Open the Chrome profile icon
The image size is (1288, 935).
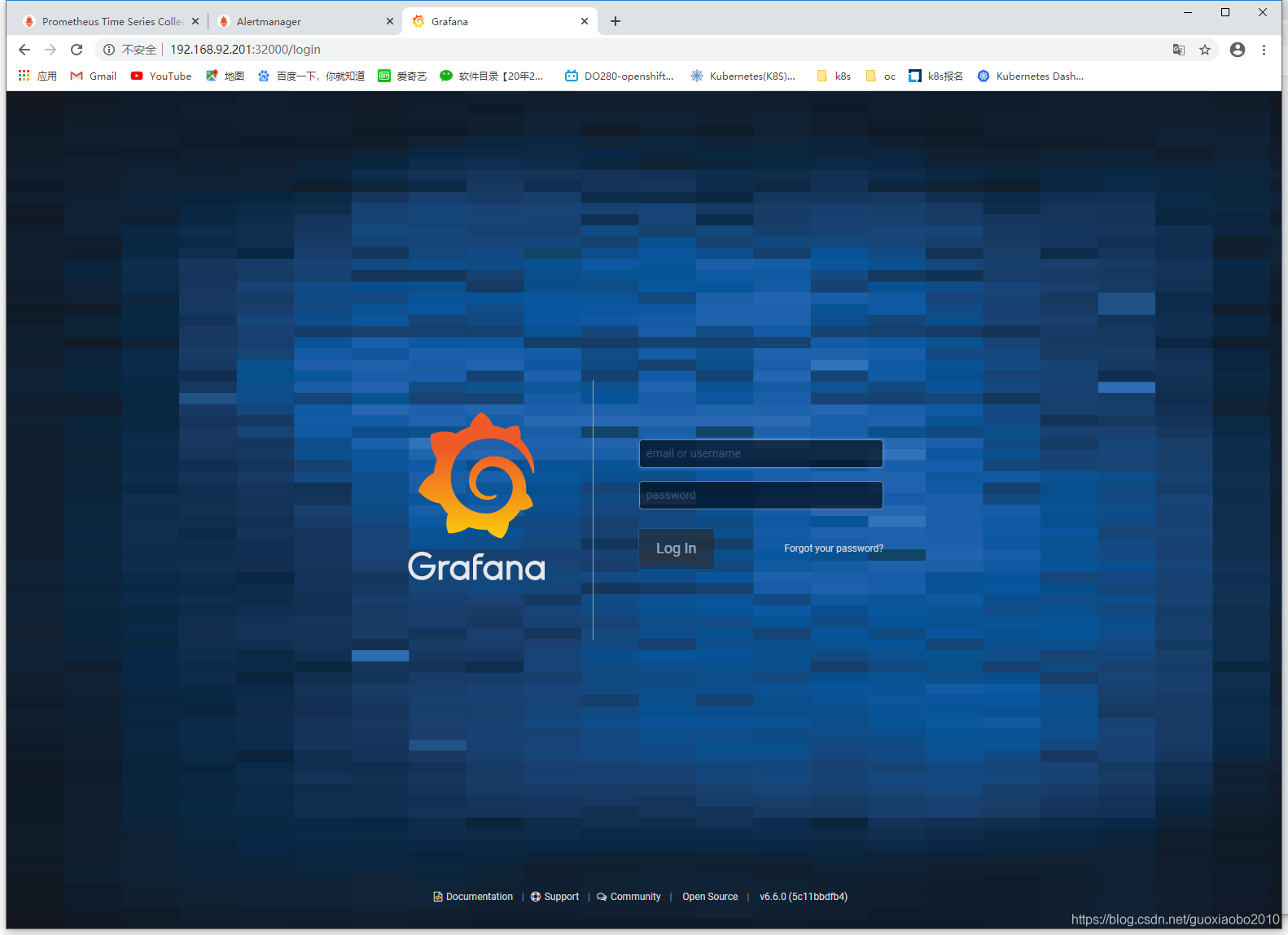[1238, 50]
